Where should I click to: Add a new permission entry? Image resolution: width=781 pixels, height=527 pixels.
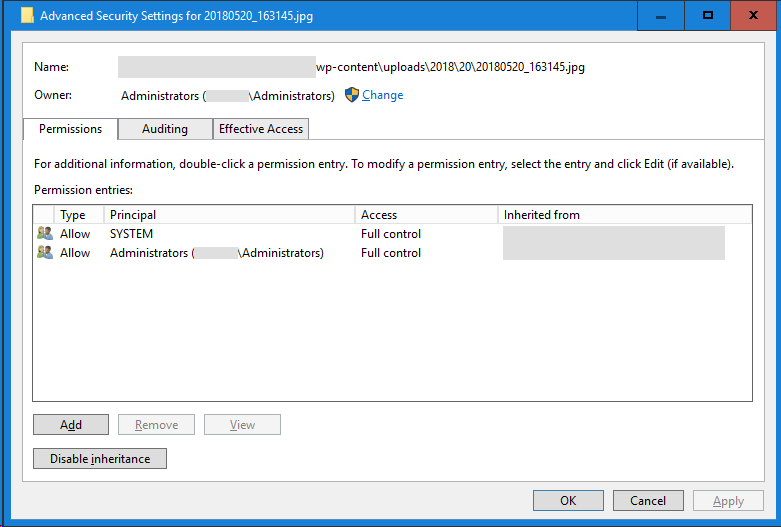71,424
